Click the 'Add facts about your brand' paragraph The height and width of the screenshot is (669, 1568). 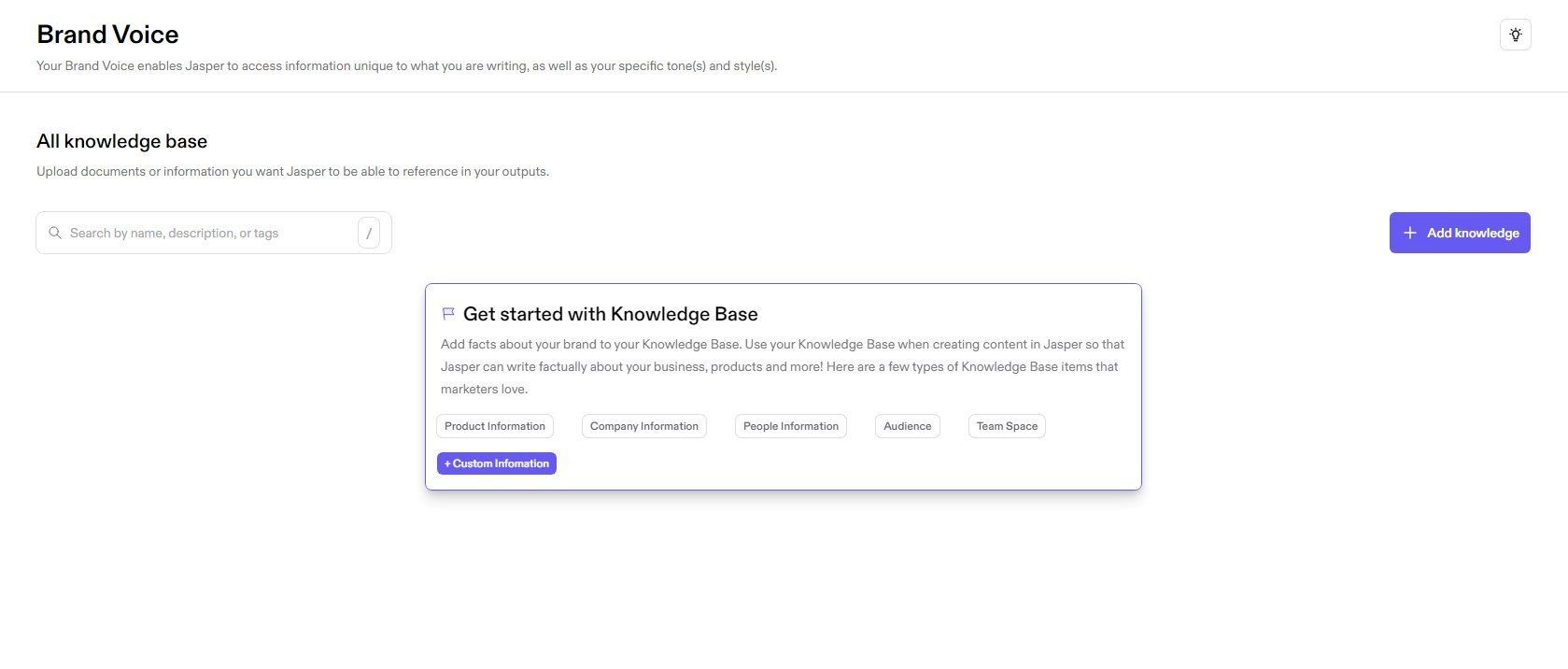click(783, 366)
